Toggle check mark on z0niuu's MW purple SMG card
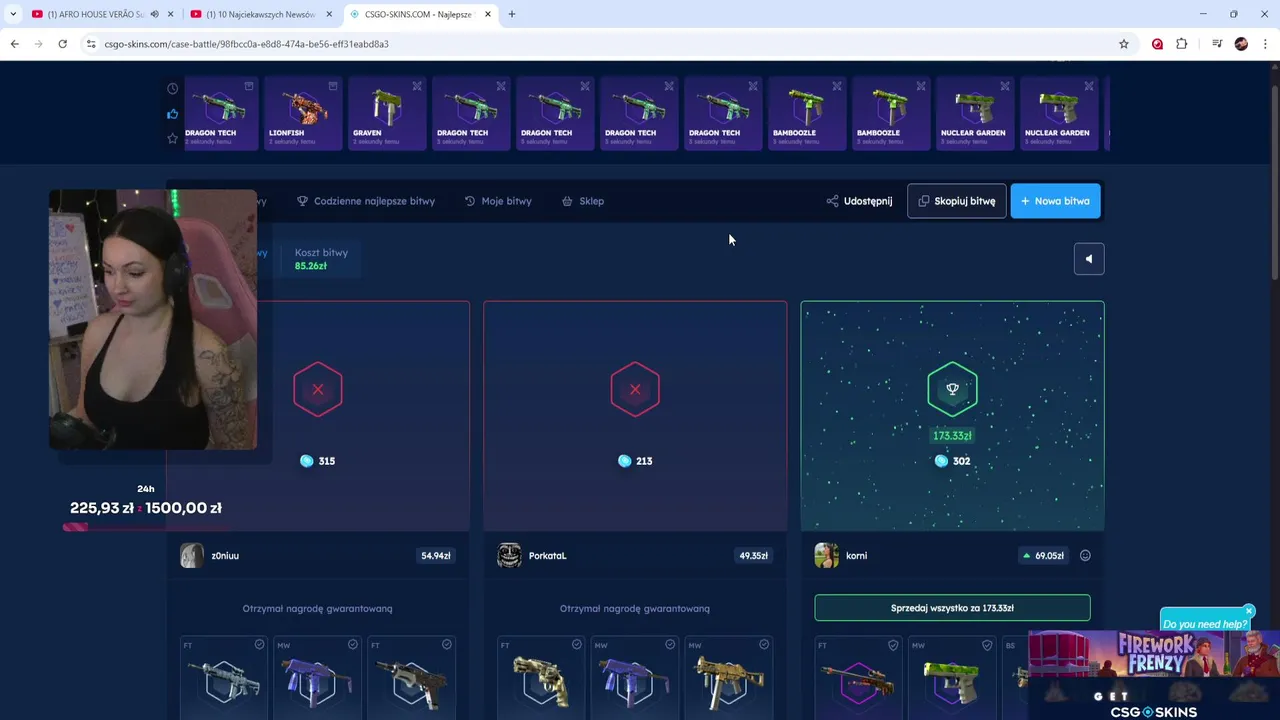Image resolution: width=1280 pixels, height=720 pixels. tap(352, 645)
